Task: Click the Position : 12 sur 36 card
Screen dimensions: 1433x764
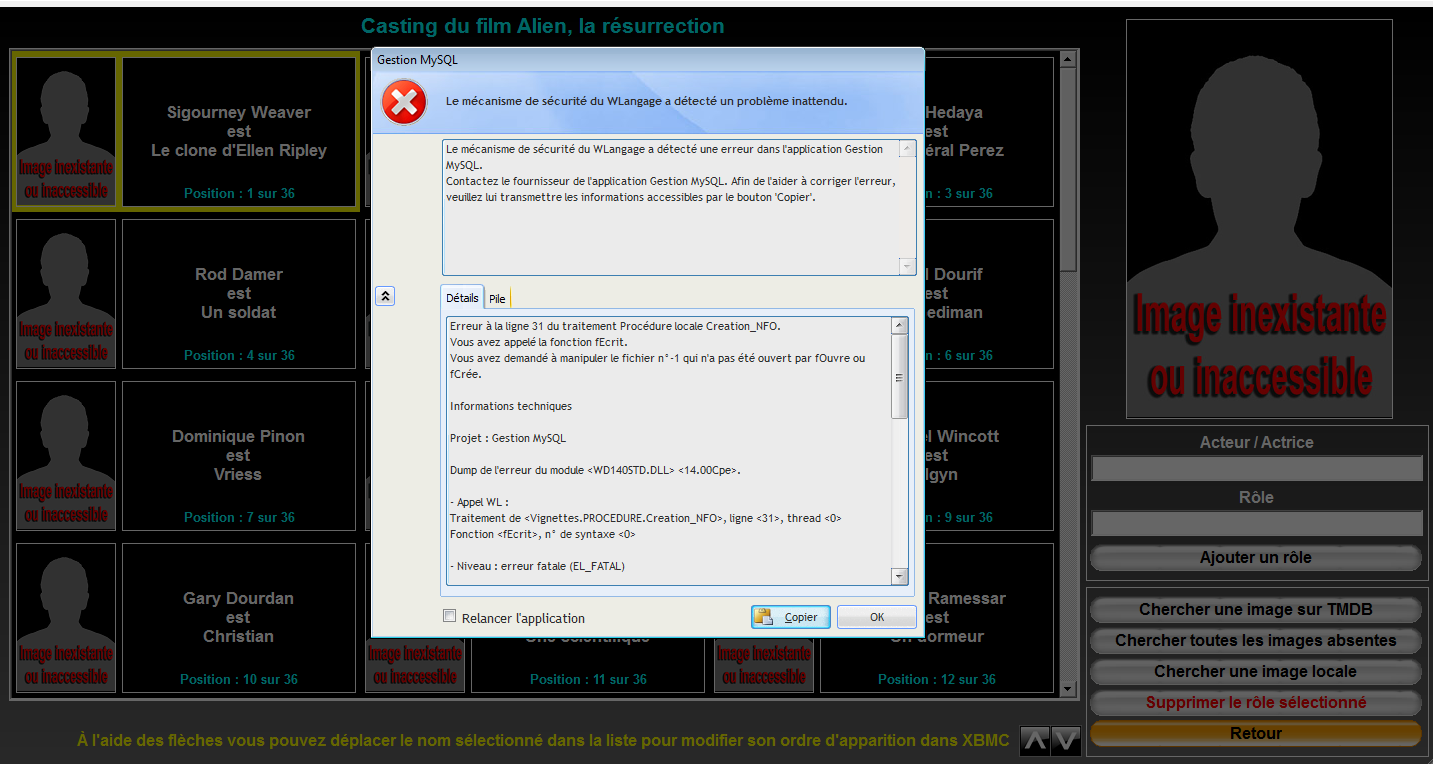Action: coord(937,618)
